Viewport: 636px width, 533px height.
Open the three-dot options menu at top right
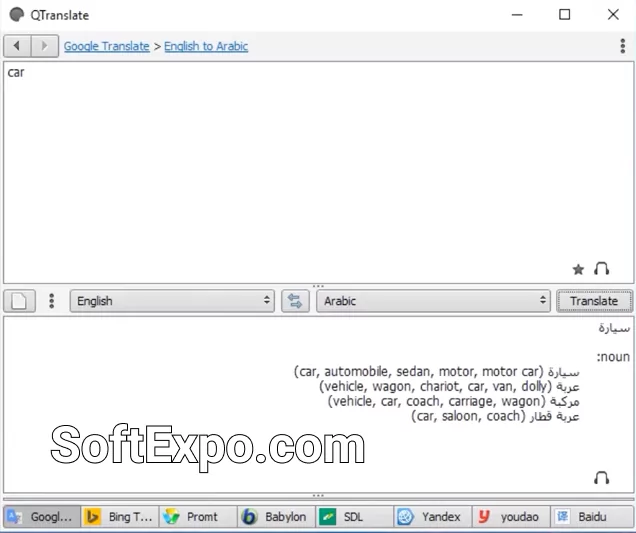622,46
